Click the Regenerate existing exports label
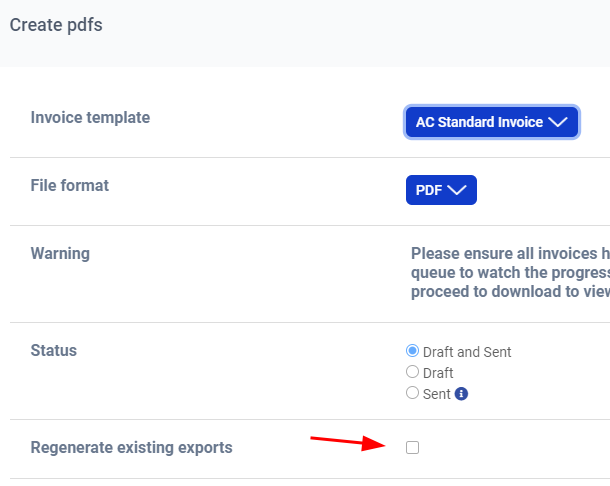The image size is (610, 486). (131, 447)
